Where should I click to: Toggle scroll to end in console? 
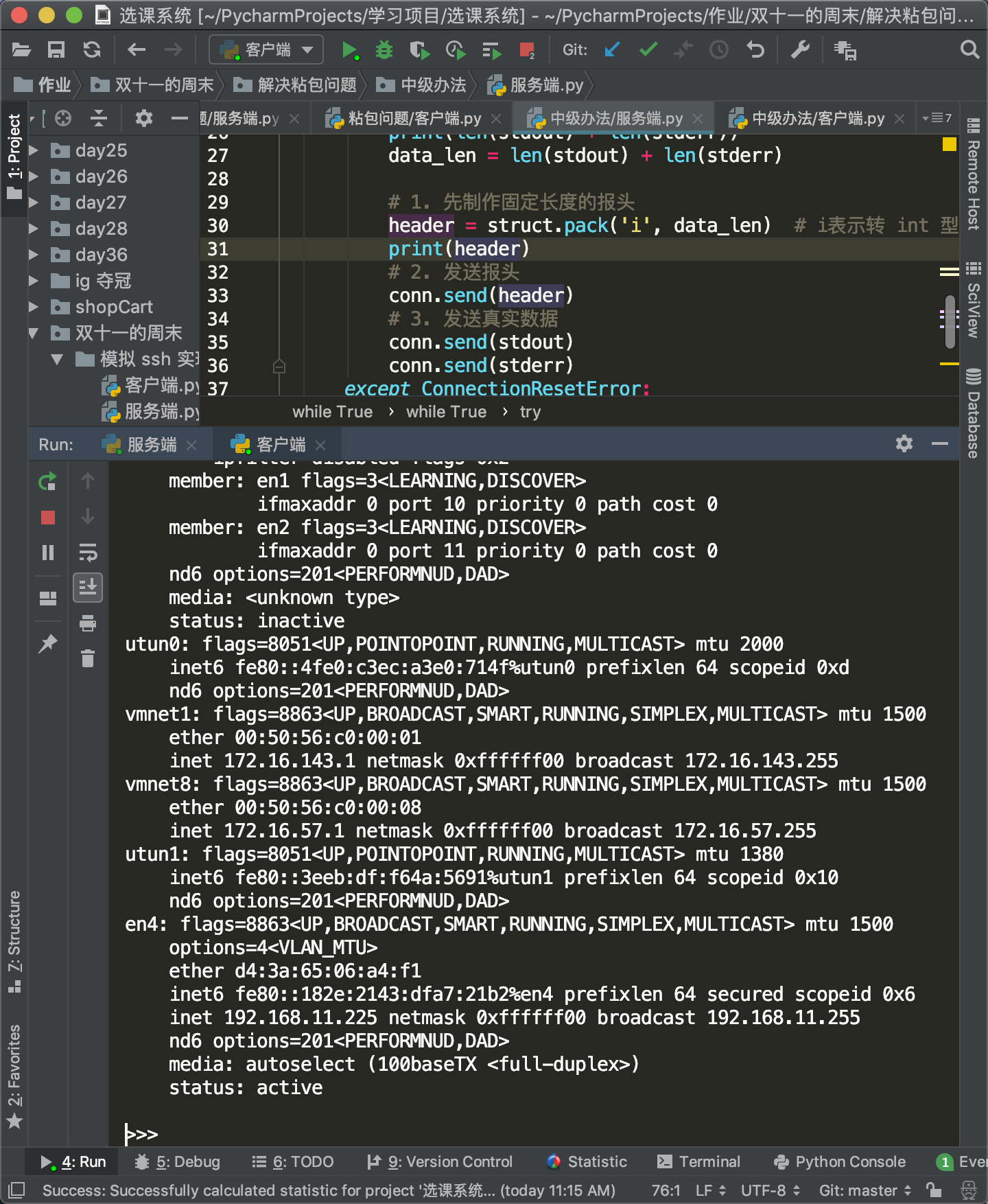(88, 588)
